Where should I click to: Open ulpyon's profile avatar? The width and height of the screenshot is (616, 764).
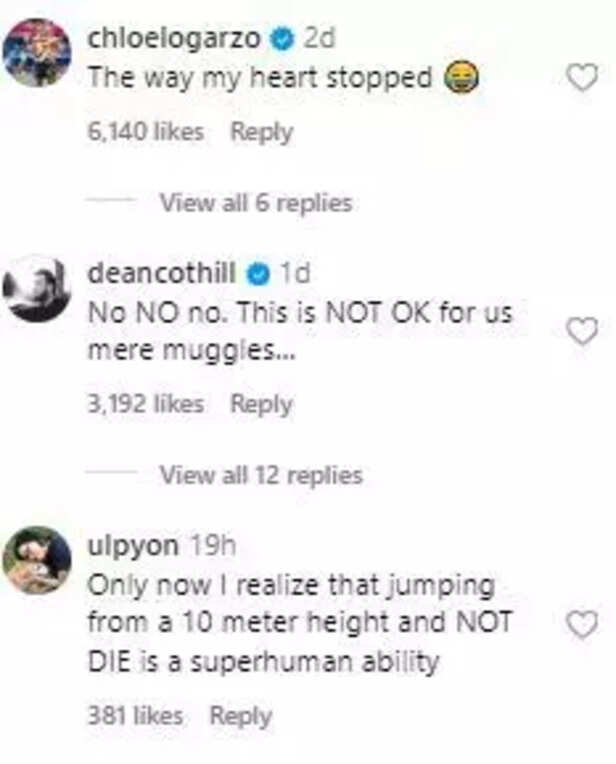click(37, 560)
